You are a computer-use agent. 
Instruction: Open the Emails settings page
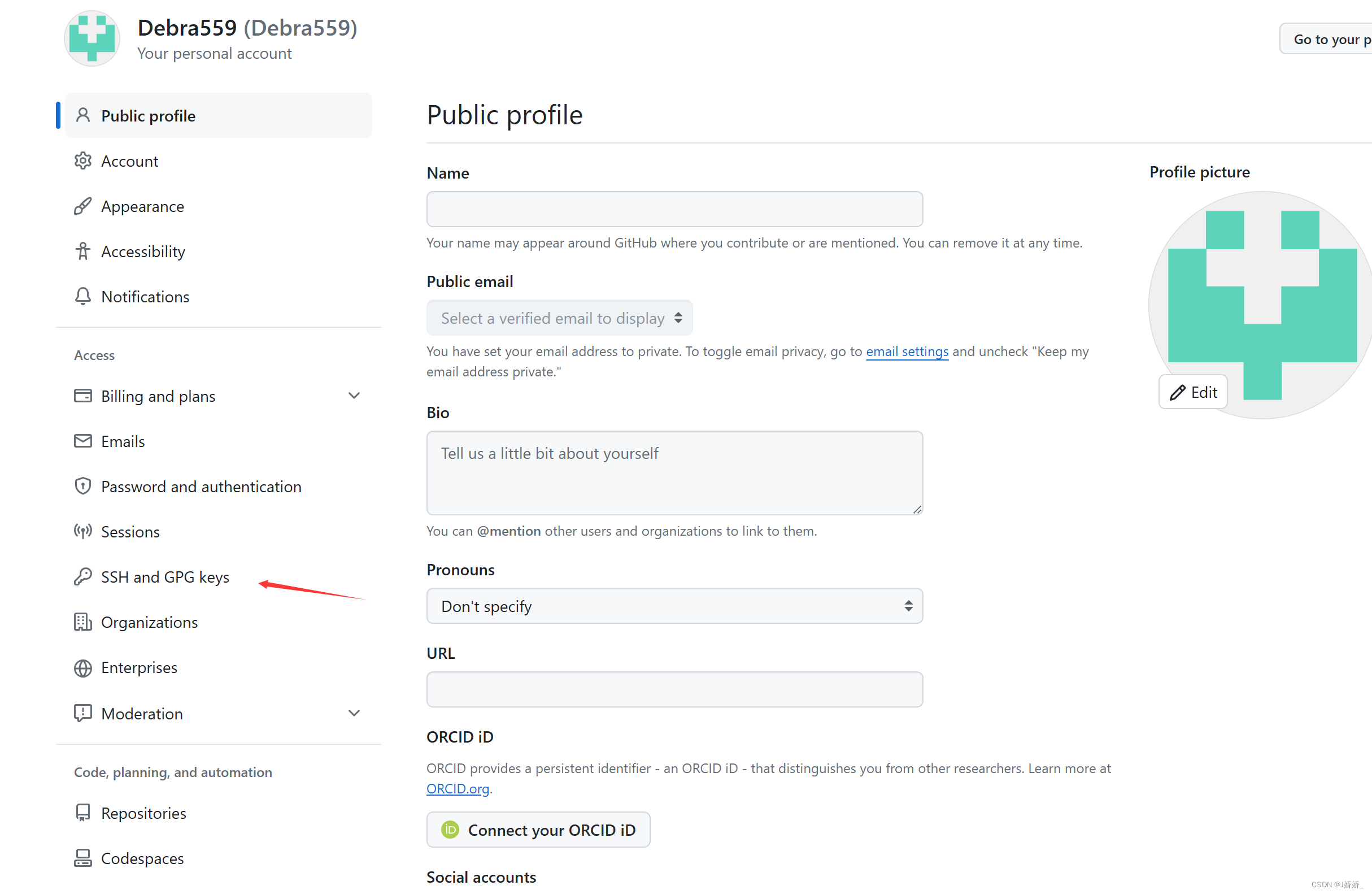coord(123,441)
